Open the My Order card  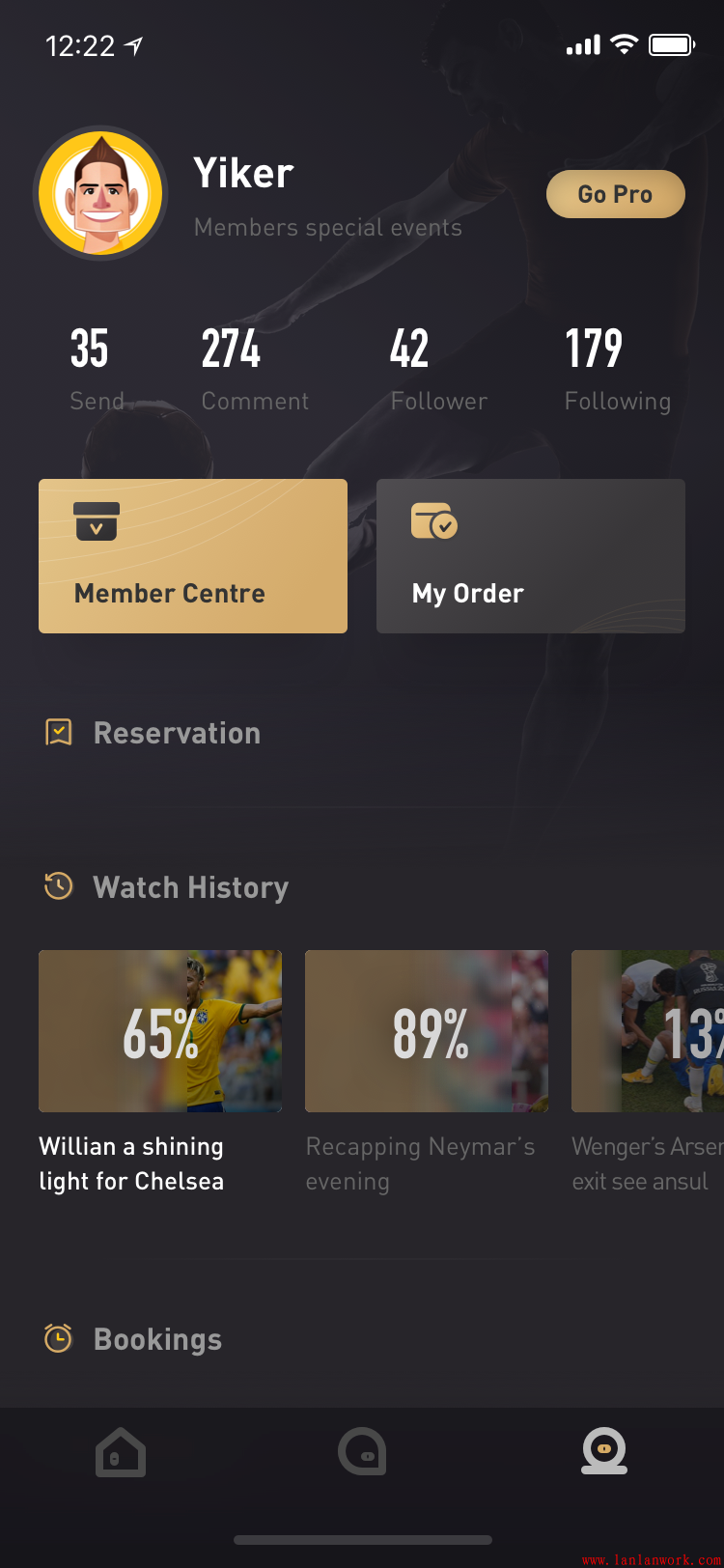(x=531, y=556)
